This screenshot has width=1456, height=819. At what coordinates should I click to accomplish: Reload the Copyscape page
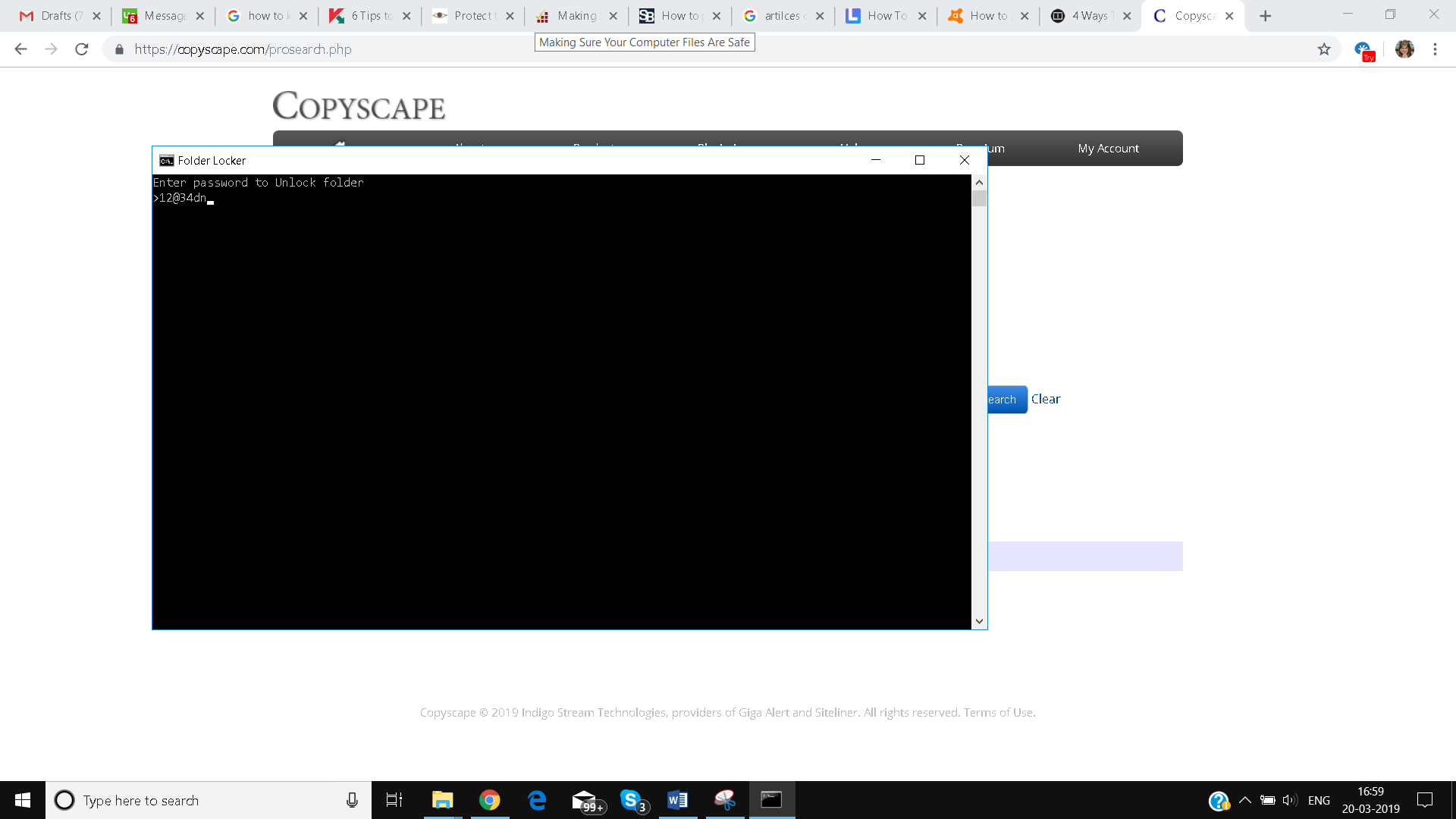click(x=82, y=49)
